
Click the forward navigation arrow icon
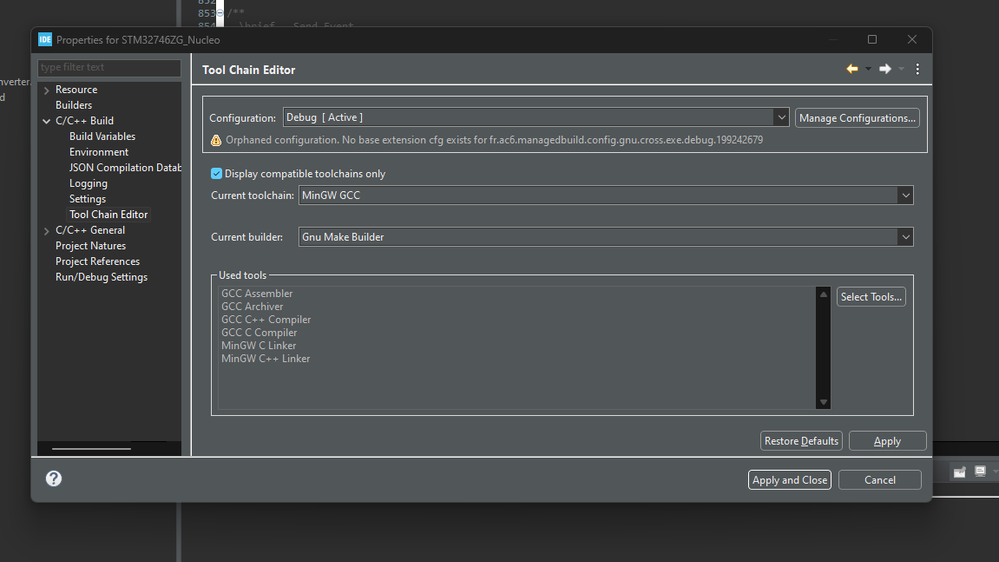pyautogui.click(x=885, y=69)
